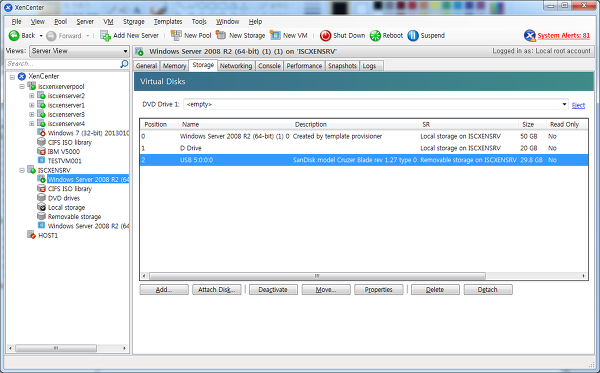Viewport: 600px width, 373px height.
Task: Click the red Shut Down icon
Action: [x=325, y=36]
